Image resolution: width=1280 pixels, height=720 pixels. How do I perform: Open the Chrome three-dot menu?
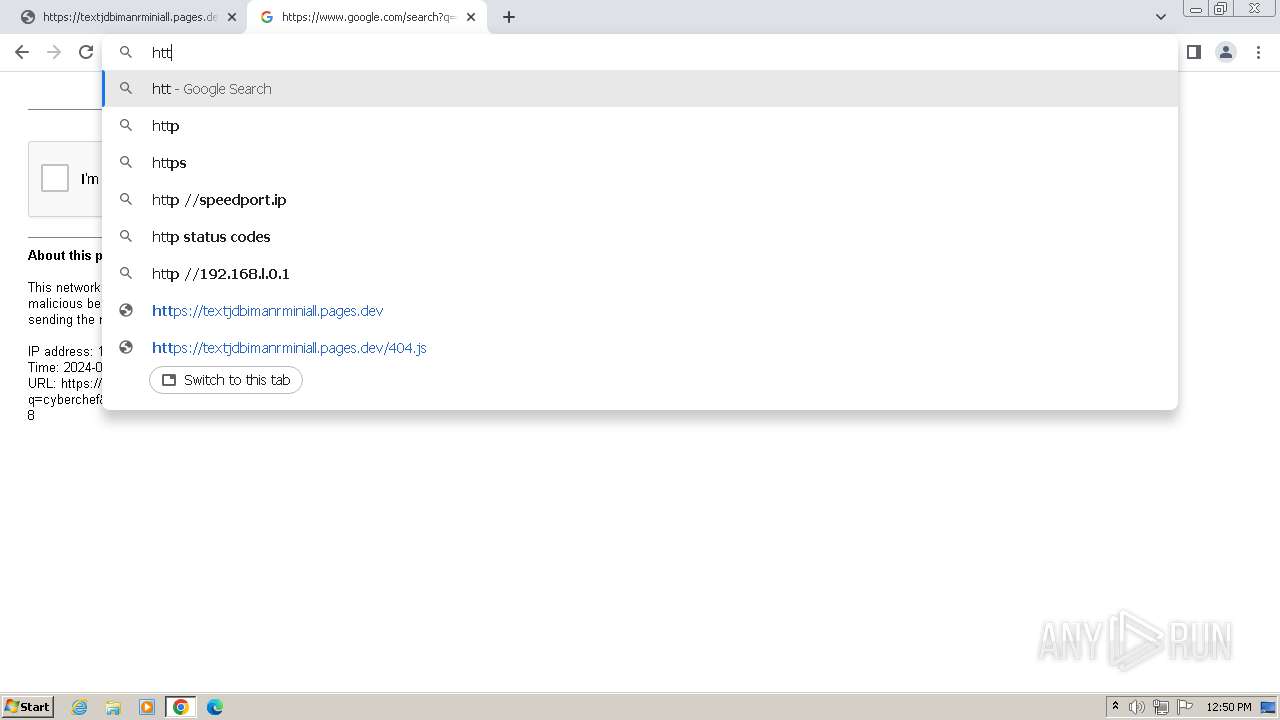point(1258,52)
